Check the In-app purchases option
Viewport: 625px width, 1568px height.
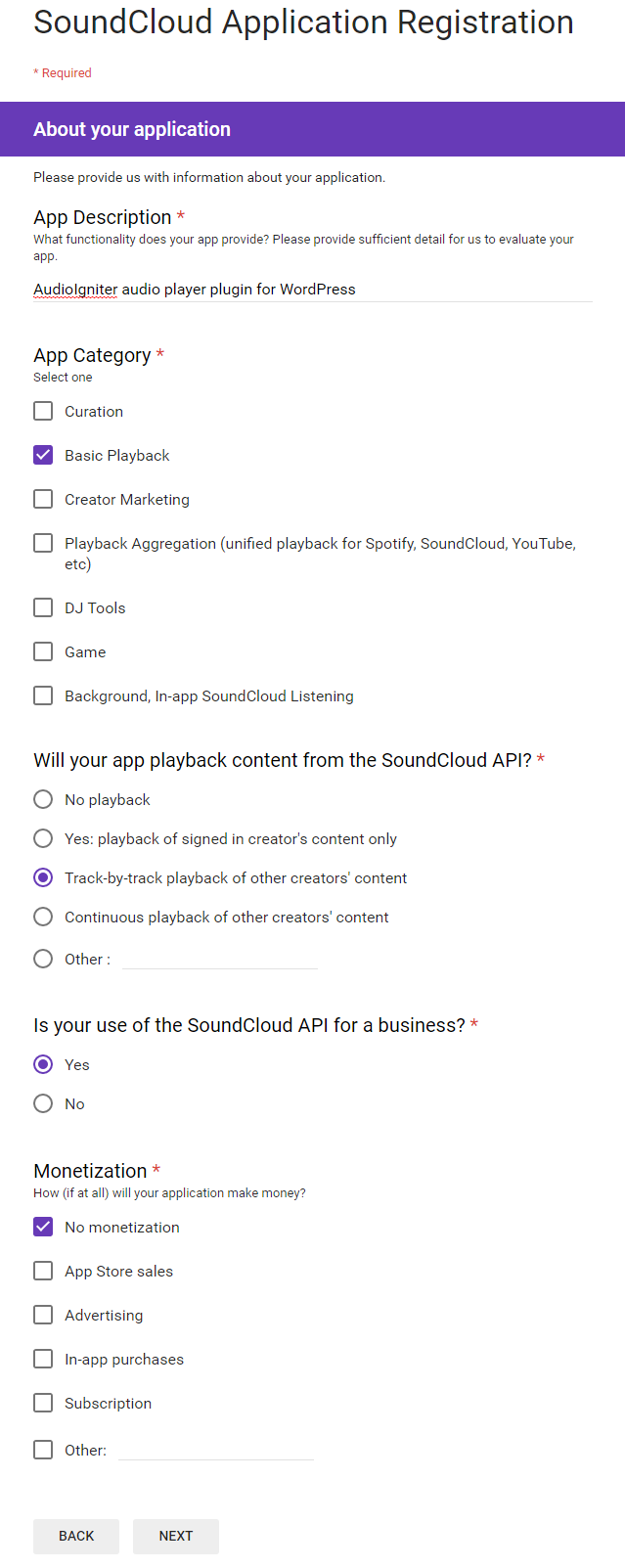tap(43, 1359)
